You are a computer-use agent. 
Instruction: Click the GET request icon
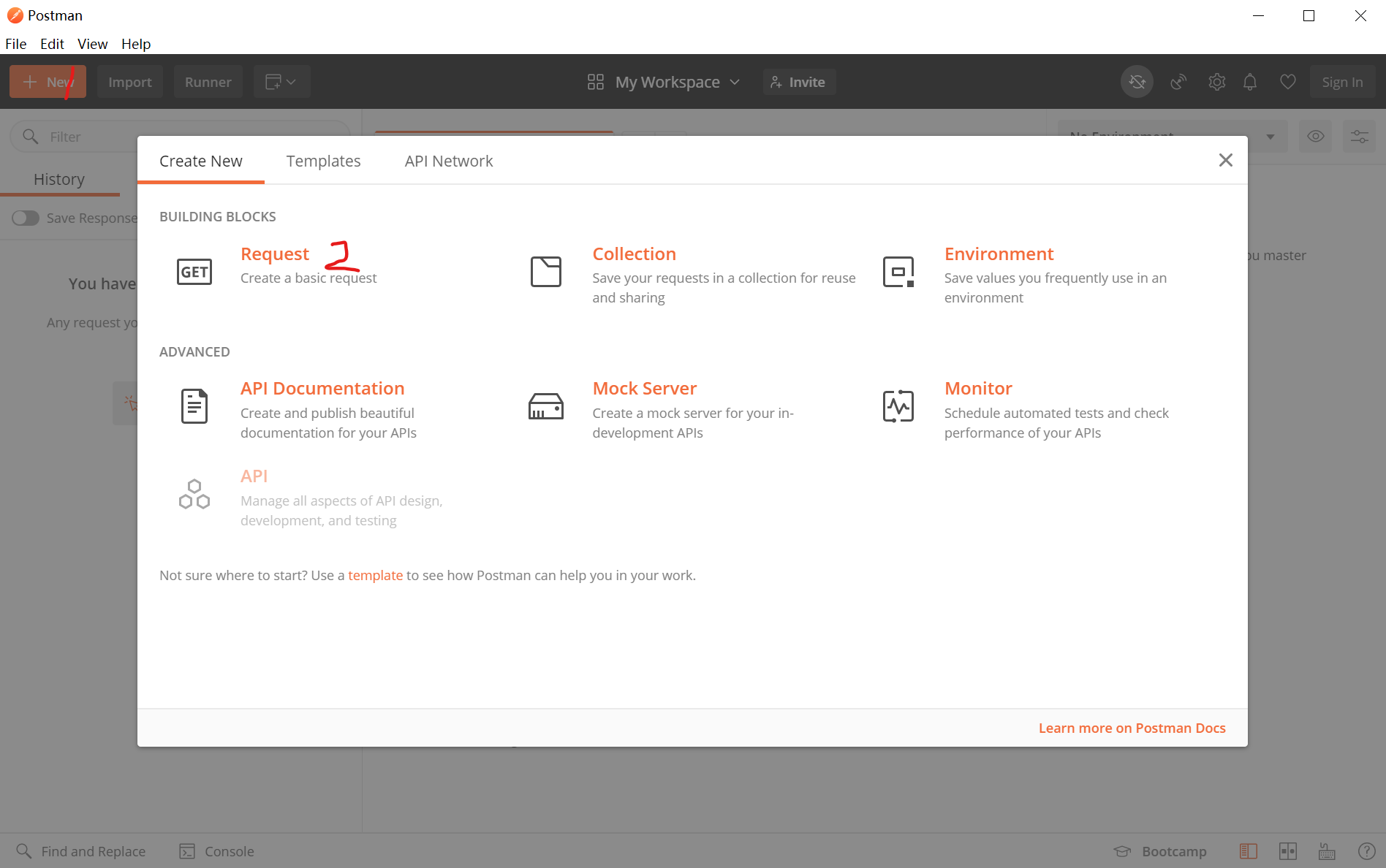(194, 272)
